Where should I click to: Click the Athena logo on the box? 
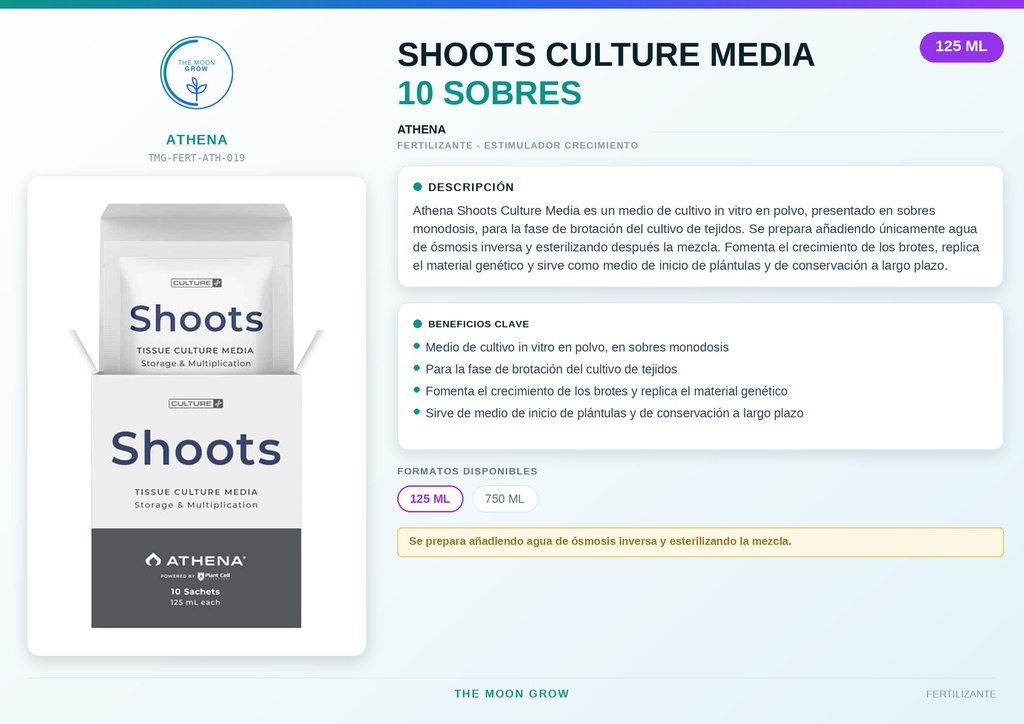pos(195,560)
